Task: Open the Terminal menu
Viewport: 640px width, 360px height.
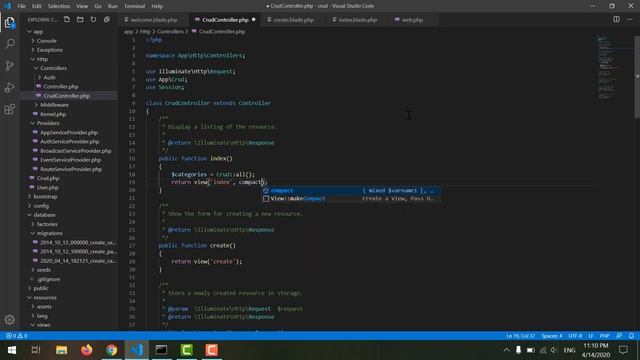Action: (x=134, y=6)
